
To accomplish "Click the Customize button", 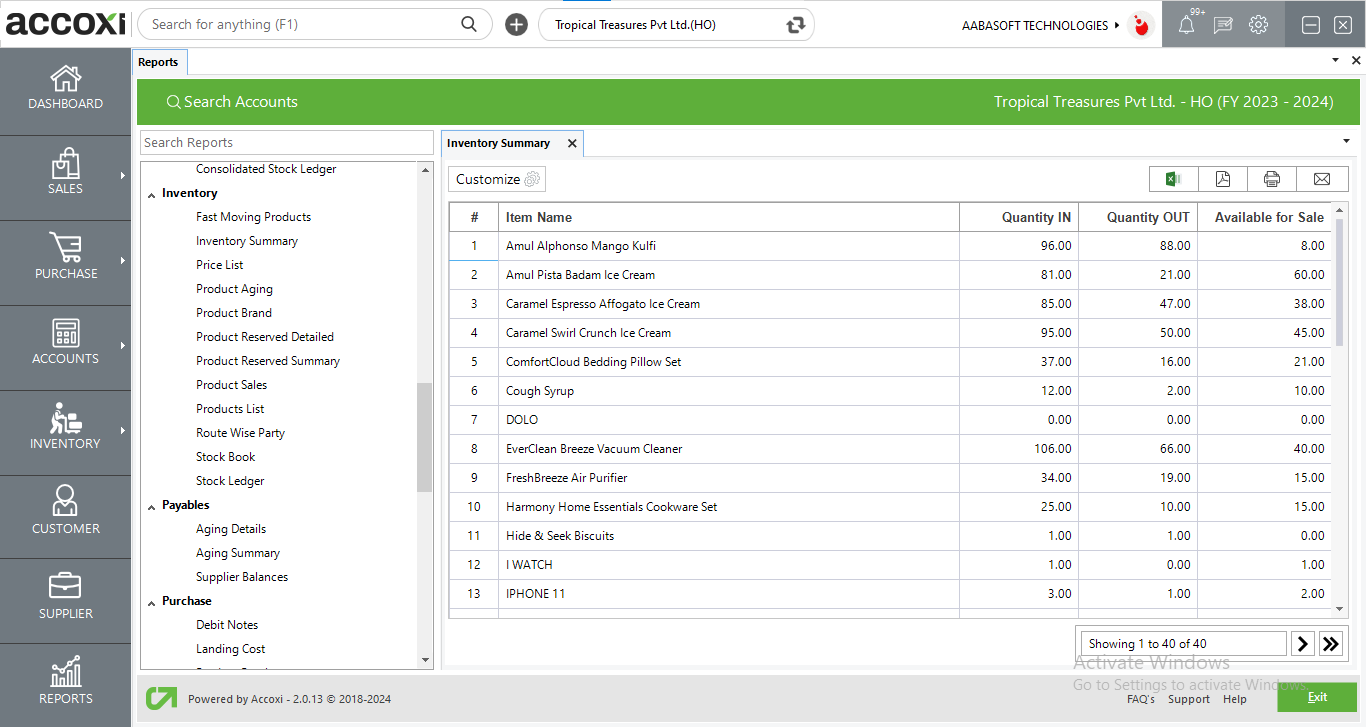I will tap(497, 179).
